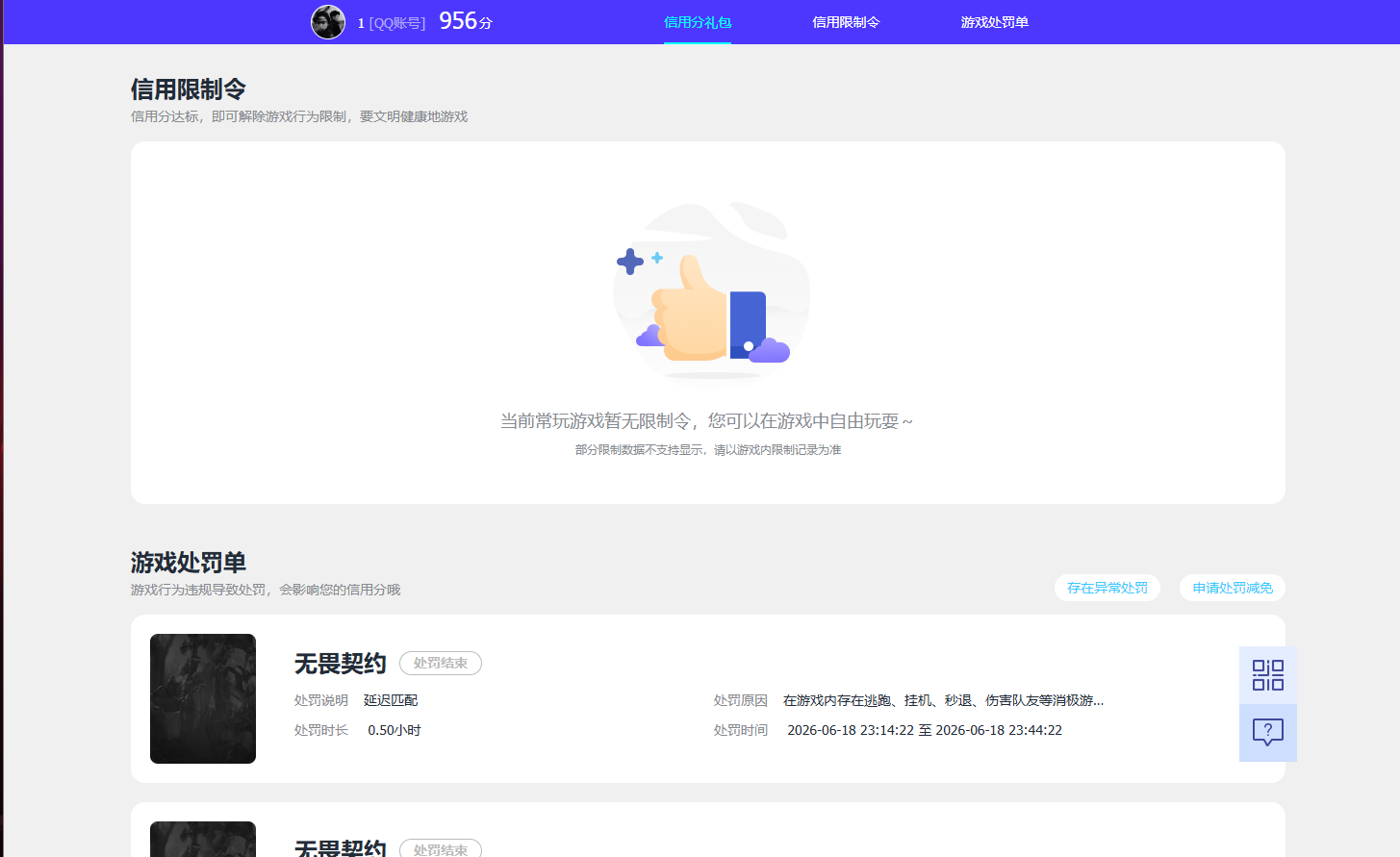This screenshot has width=1400, height=857.
Task: Click the 0.50小时 penalty duration
Action: [x=395, y=730]
